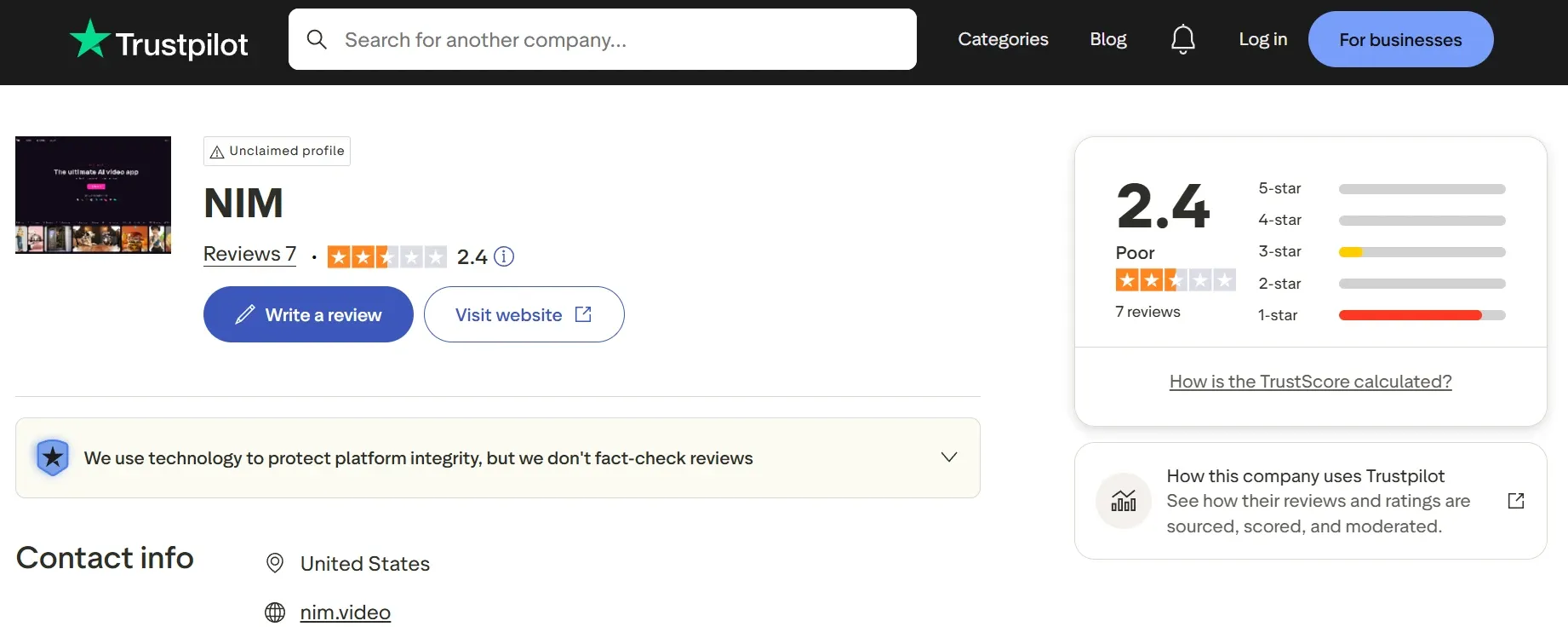Image resolution: width=1568 pixels, height=638 pixels.
Task: Click the large 2.4 TrustScore number
Action: coord(1163,206)
